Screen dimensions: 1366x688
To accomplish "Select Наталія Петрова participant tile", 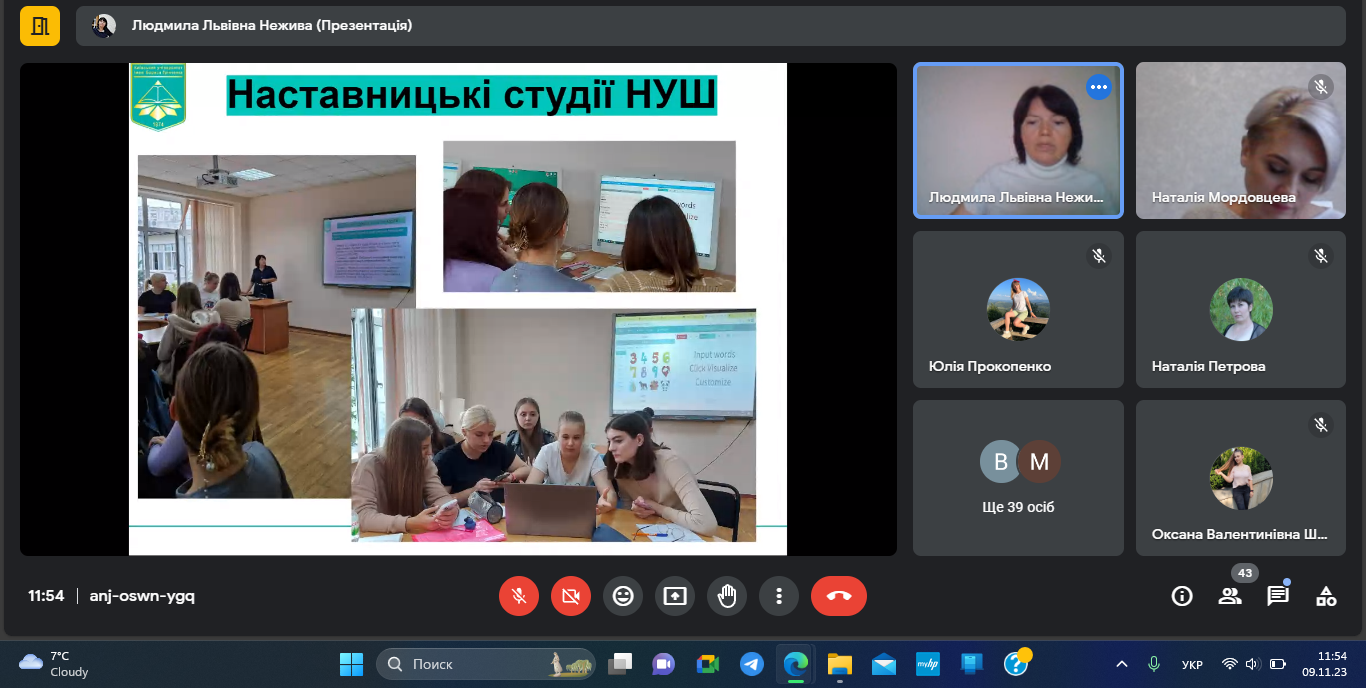I will click(x=1241, y=310).
